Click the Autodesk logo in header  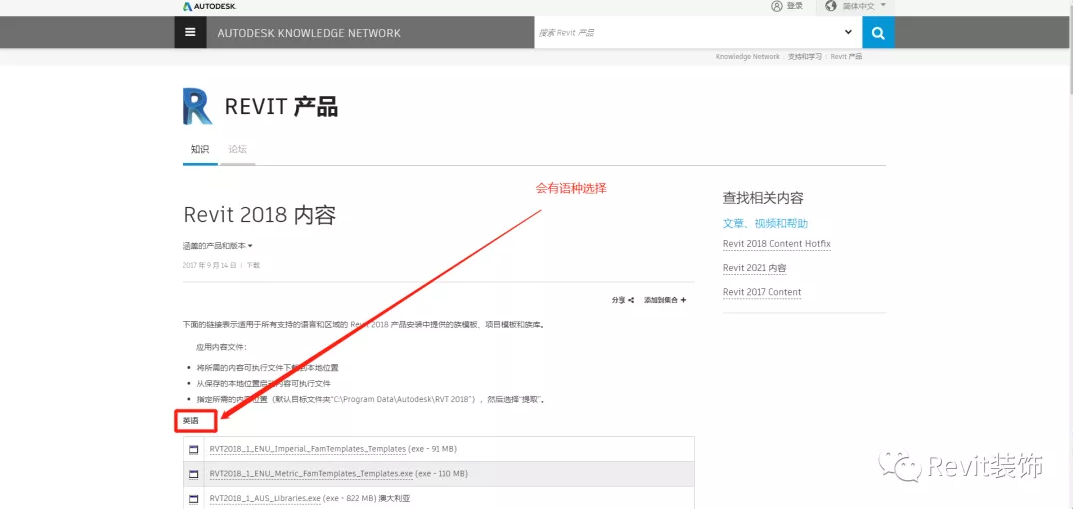coord(208,6)
